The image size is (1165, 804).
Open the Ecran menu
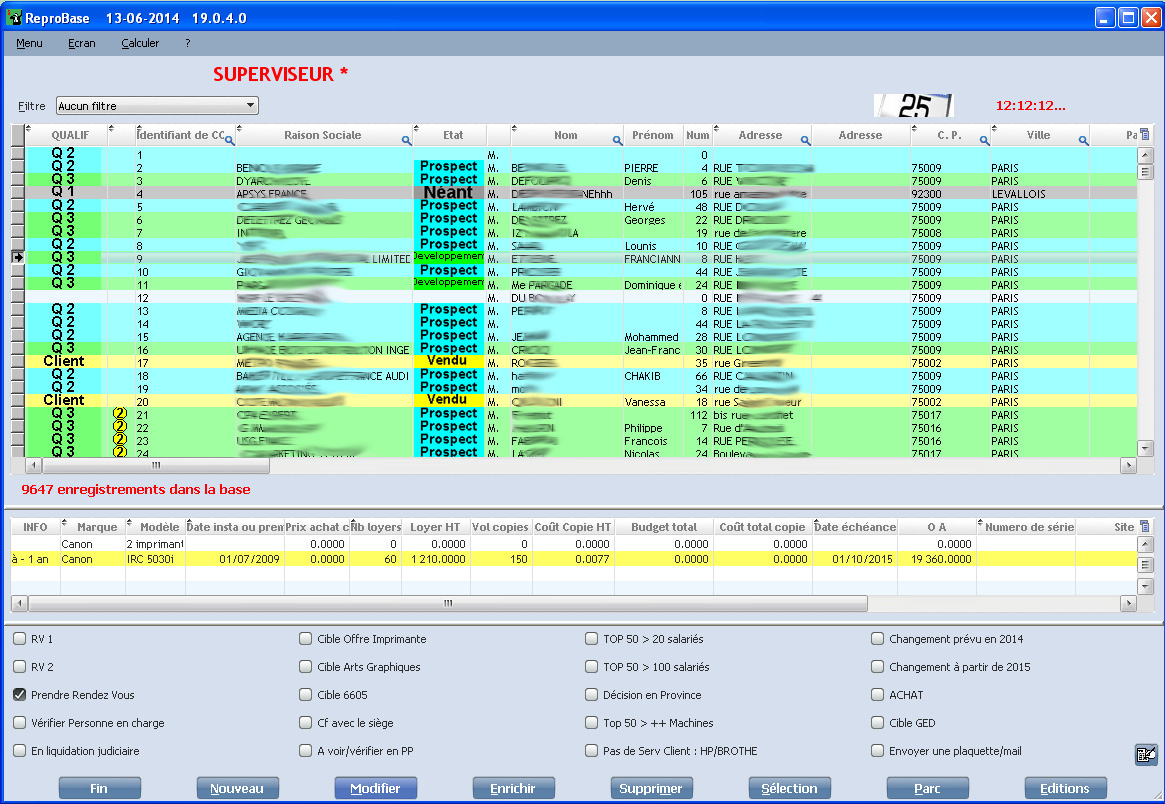tap(82, 43)
